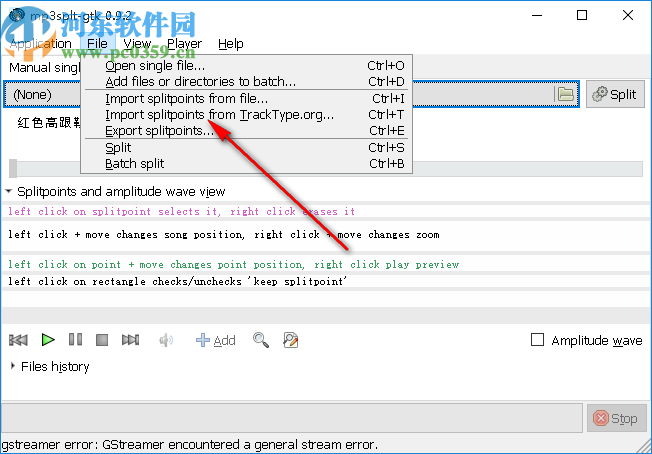Click the empty progress bar beside Stop
The width and height of the screenshot is (652, 454).
pyautogui.click(x=292, y=418)
